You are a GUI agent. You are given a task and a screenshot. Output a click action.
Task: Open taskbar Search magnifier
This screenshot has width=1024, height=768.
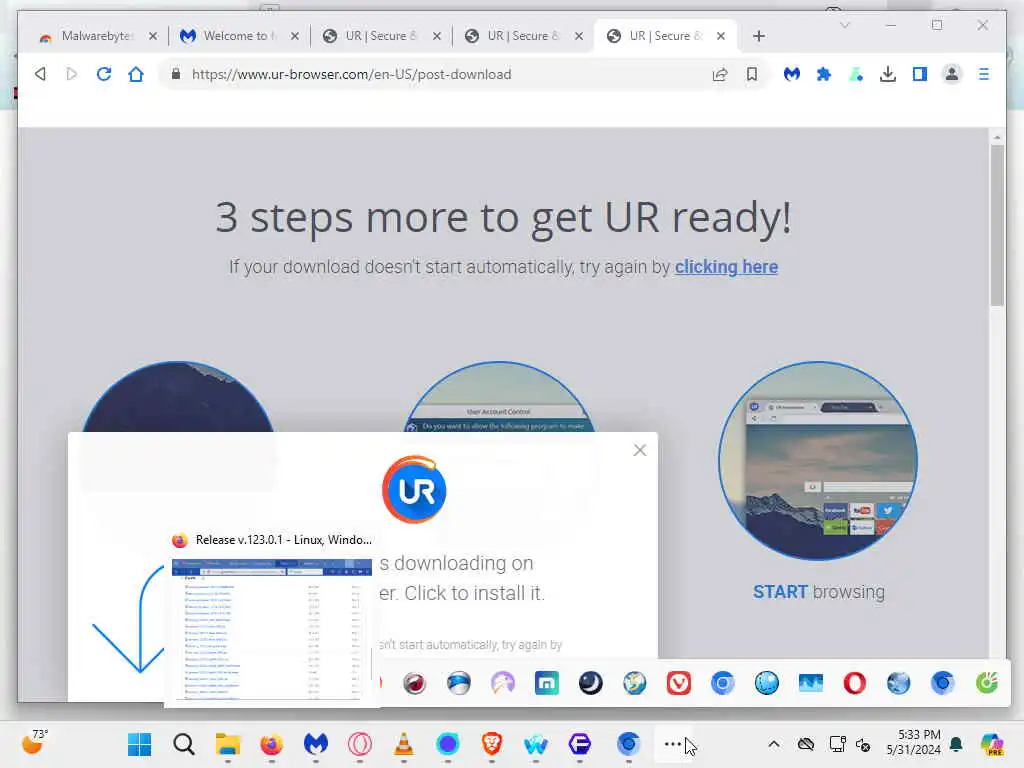pyautogui.click(x=184, y=744)
